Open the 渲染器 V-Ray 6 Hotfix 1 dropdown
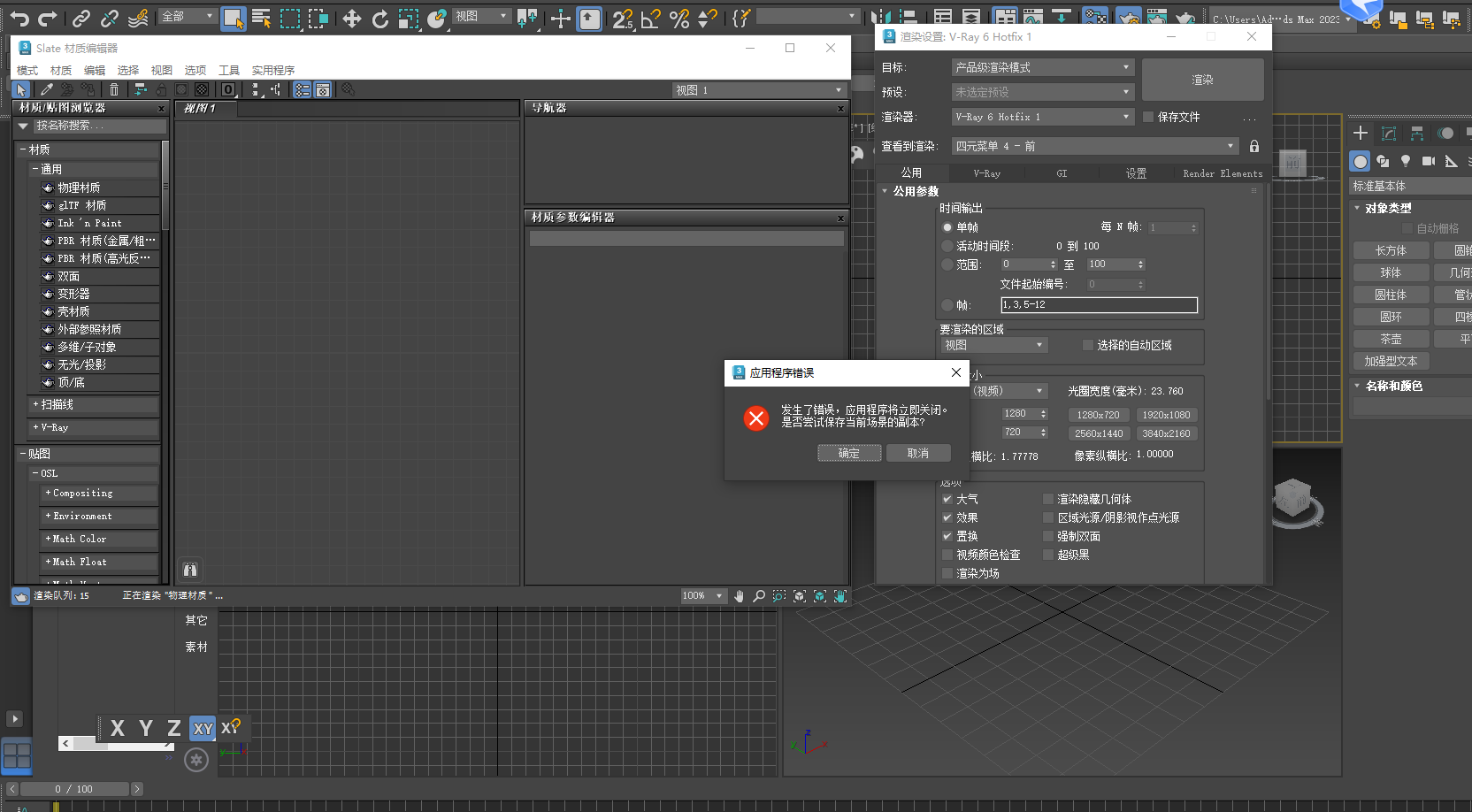This screenshot has height=812, width=1472. tap(1043, 117)
